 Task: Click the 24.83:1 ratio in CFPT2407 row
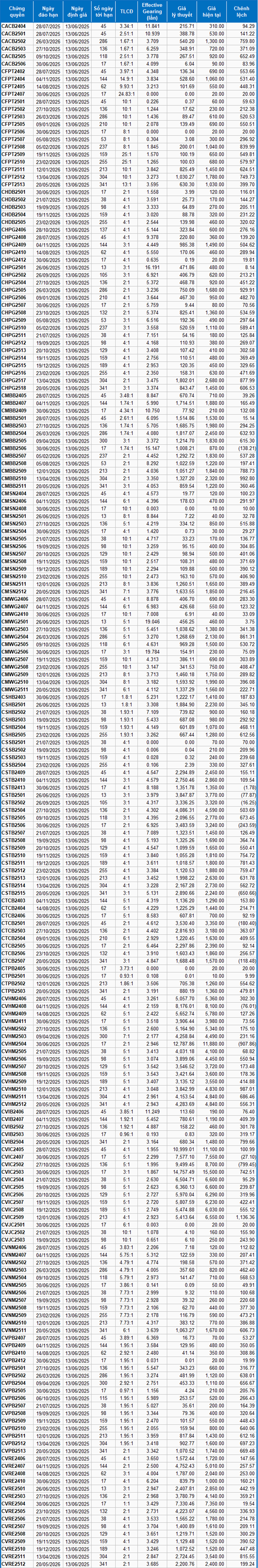pyautogui.click(x=126, y=94)
